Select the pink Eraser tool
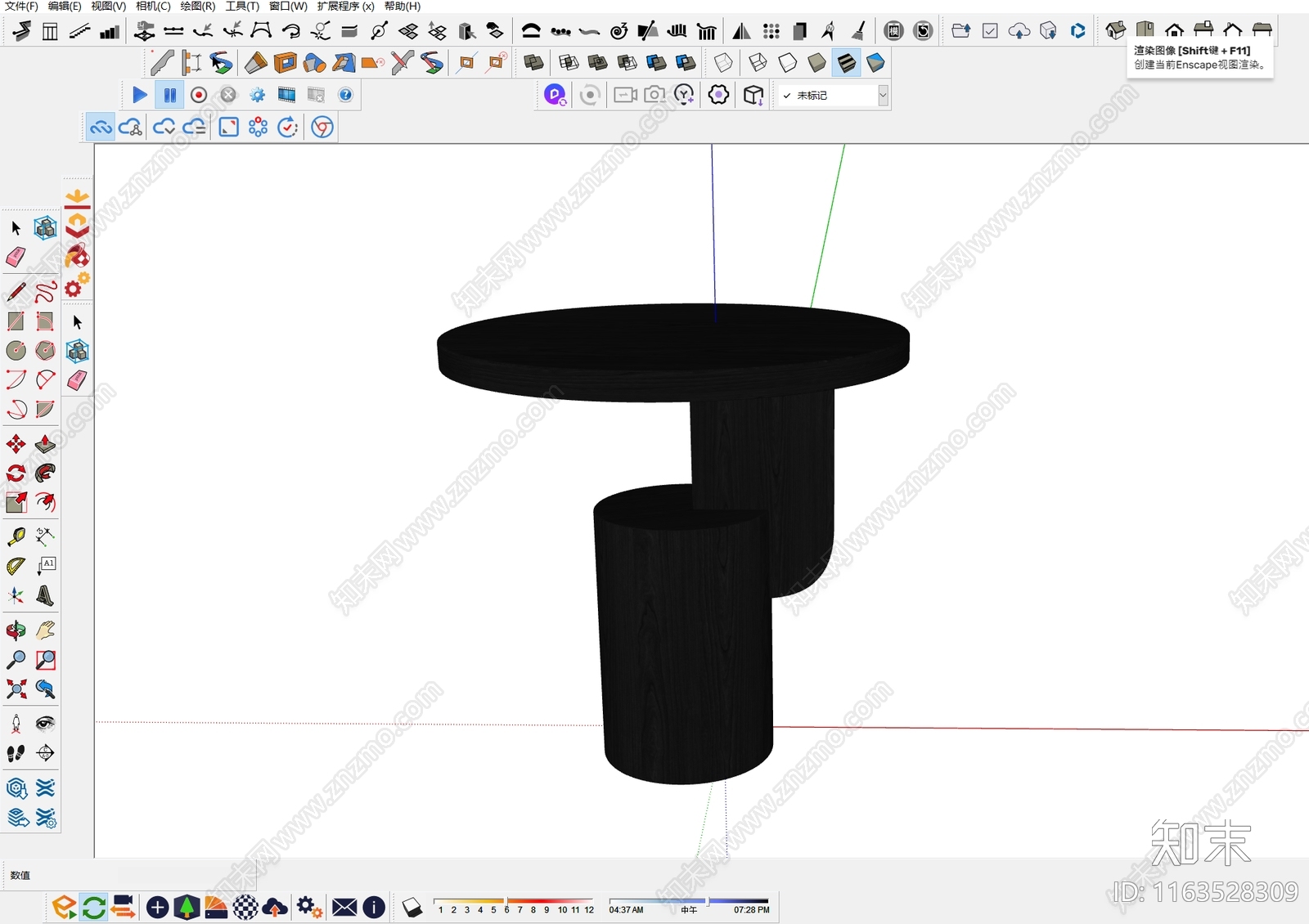The image size is (1309, 924). (x=16, y=258)
